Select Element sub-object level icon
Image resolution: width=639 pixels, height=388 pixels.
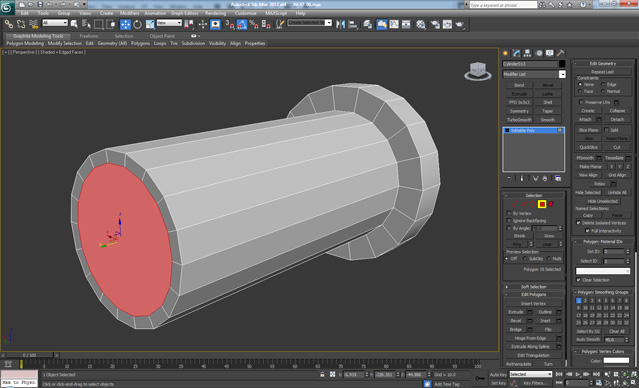551,204
